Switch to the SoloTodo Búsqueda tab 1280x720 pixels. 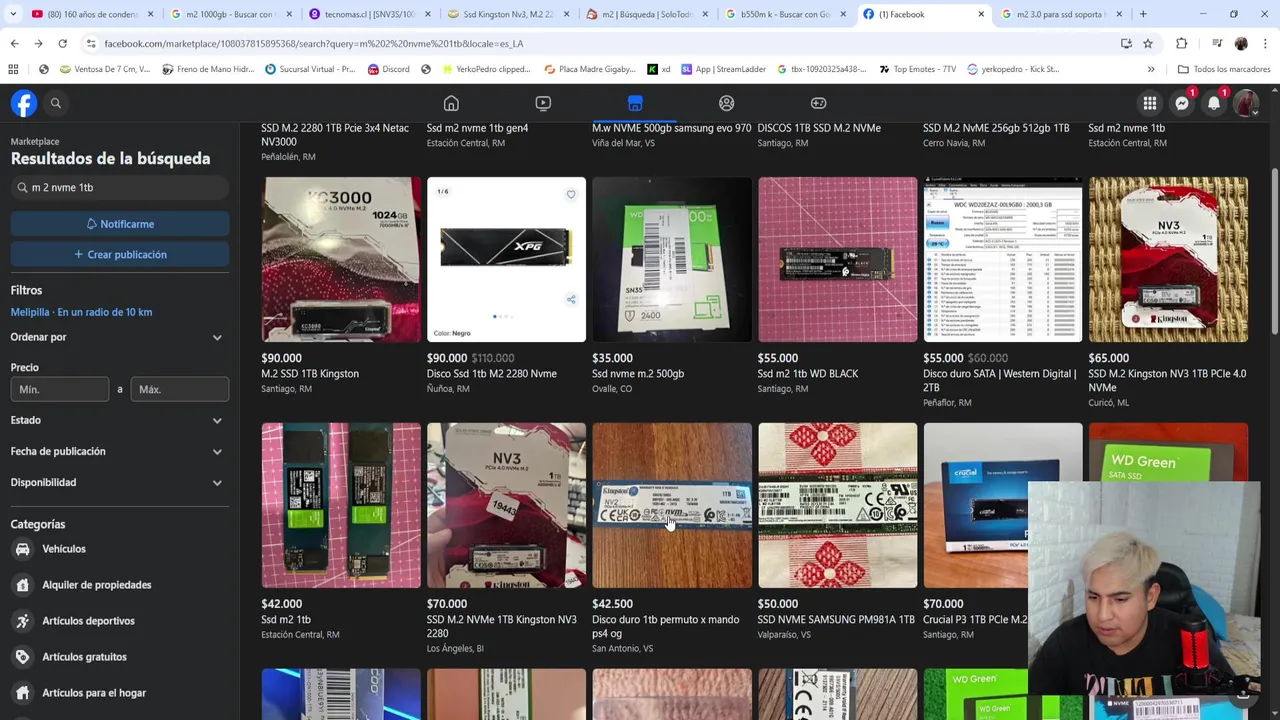coord(646,14)
